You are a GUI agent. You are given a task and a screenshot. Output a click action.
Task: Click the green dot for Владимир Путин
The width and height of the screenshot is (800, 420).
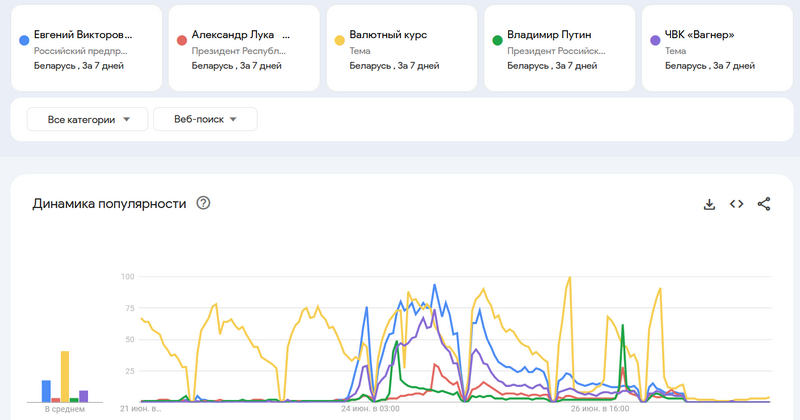(x=496, y=41)
